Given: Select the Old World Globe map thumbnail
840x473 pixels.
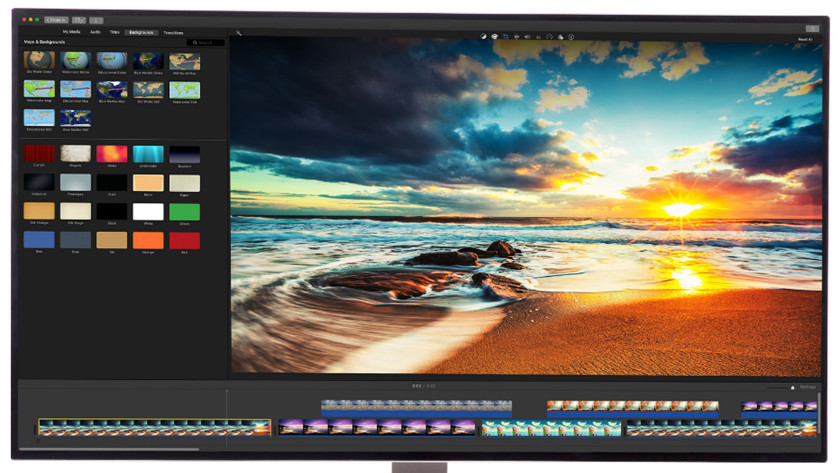Looking at the screenshot, I should click(x=39, y=62).
